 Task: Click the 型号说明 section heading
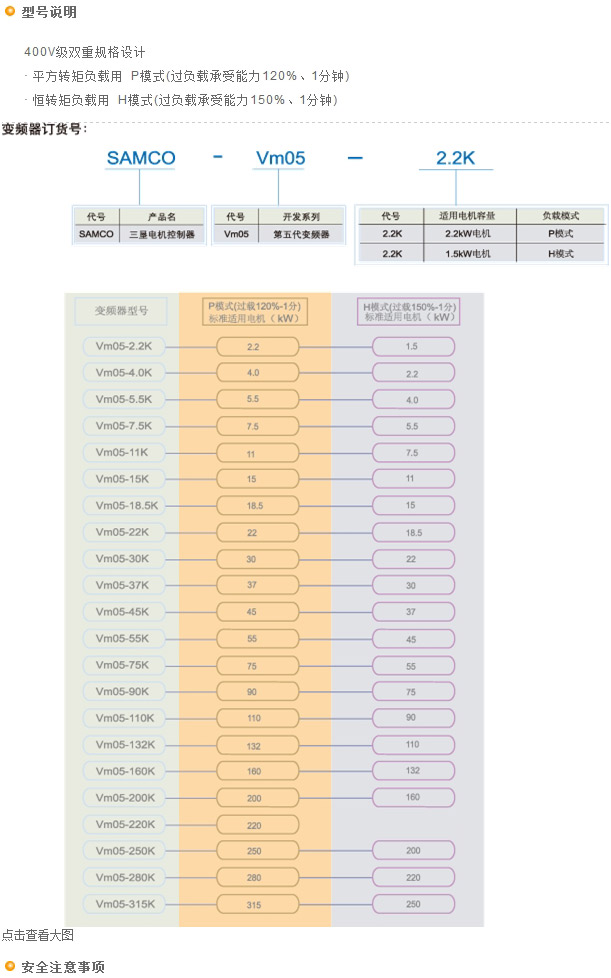coord(49,12)
